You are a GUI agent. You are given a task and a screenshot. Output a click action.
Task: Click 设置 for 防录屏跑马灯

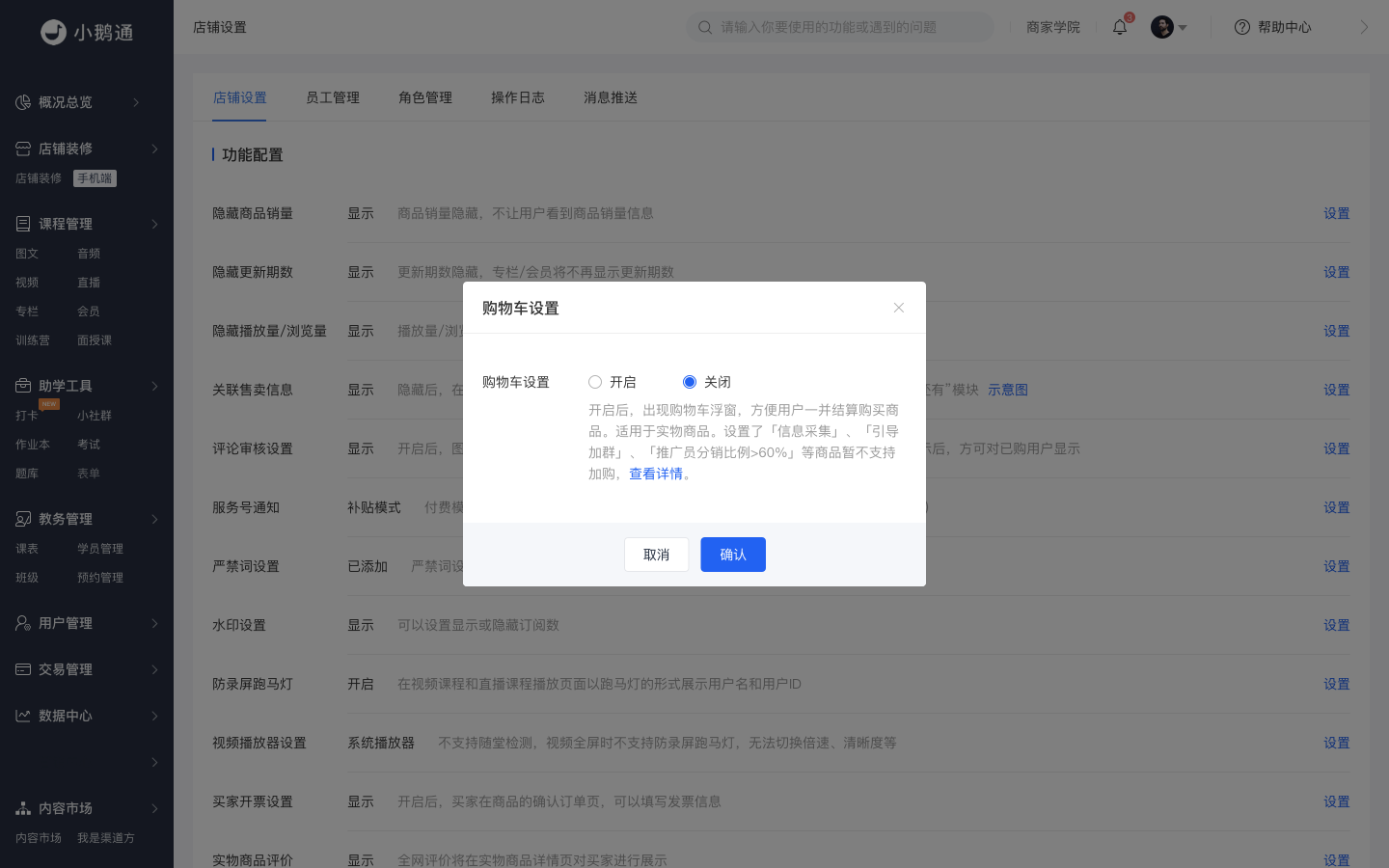pyautogui.click(x=1336, y=684)
